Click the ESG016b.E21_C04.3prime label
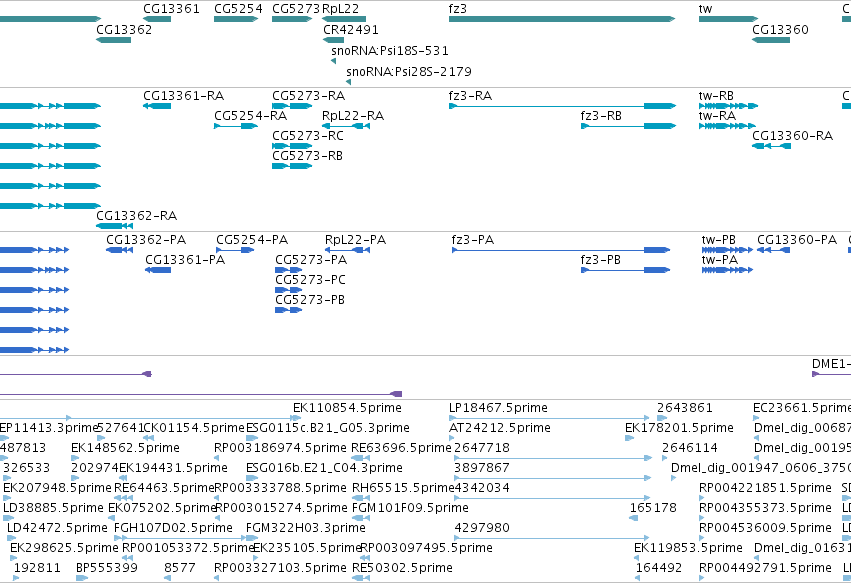The height and width of the screenshot is (583, 851). pos(324,468)
